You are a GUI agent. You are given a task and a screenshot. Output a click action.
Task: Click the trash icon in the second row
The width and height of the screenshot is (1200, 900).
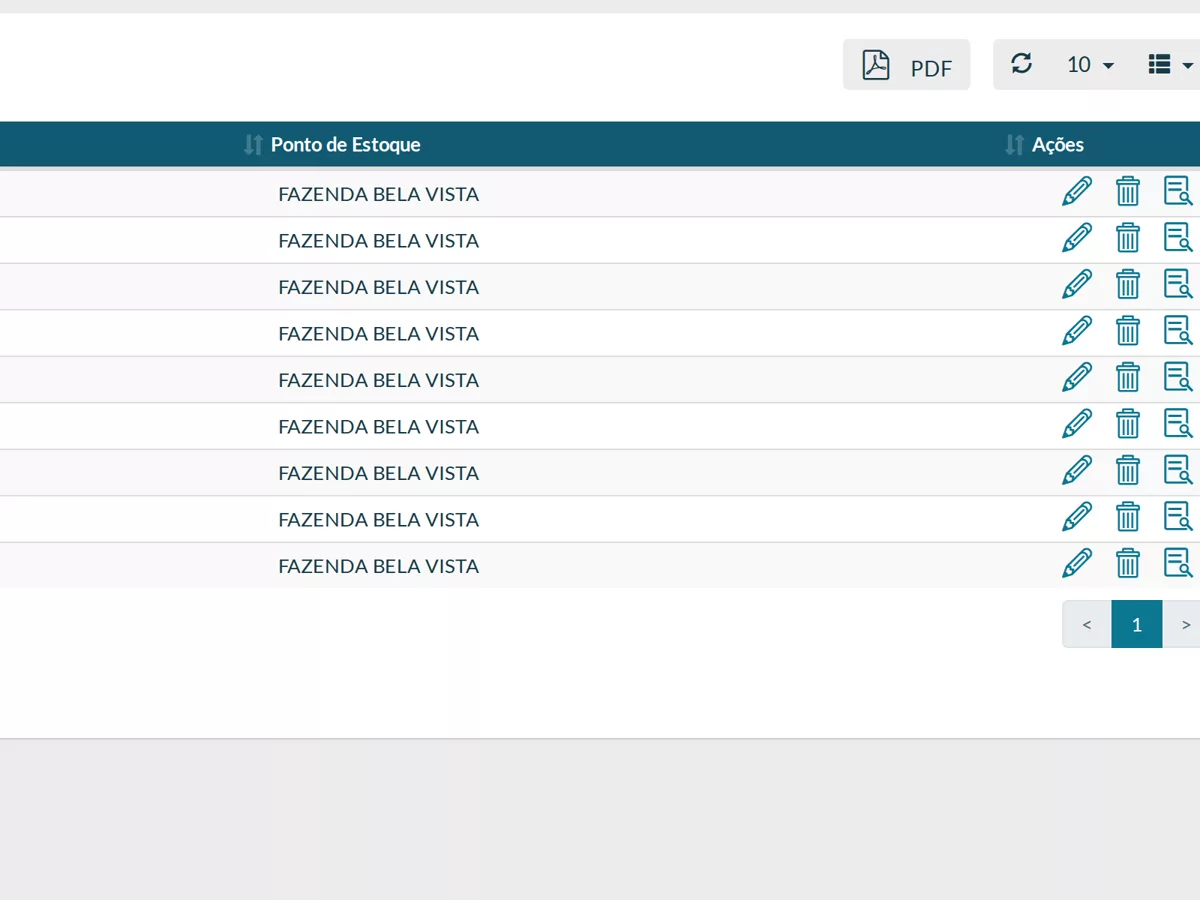click(x=1128, y=238)
